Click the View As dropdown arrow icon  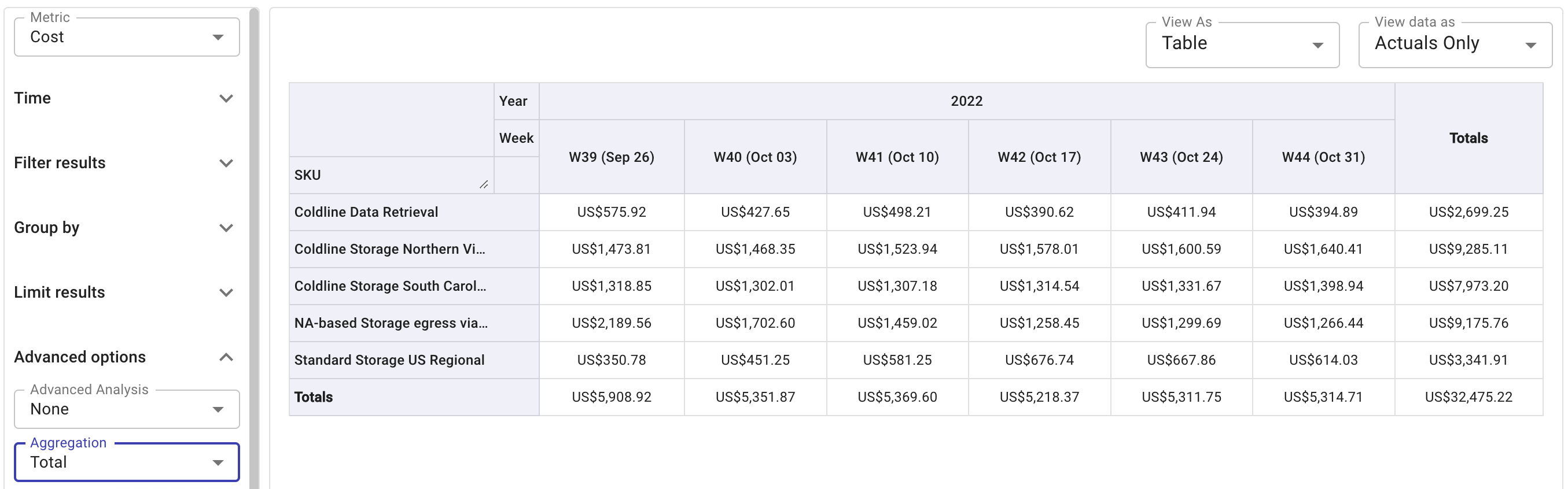(x=1319, y=43)
